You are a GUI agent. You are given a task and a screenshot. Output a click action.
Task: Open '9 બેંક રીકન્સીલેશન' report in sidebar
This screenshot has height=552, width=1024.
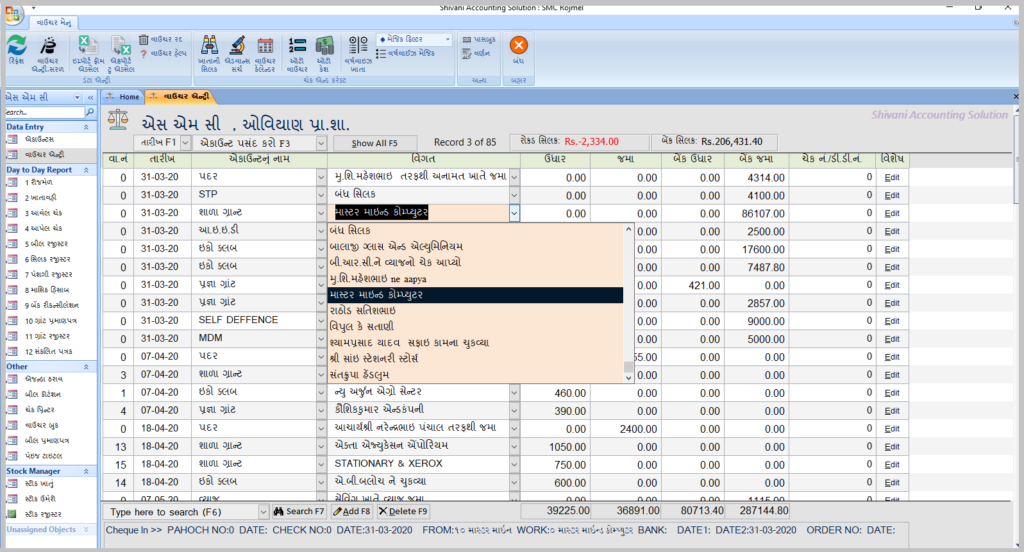click(51, 305)
